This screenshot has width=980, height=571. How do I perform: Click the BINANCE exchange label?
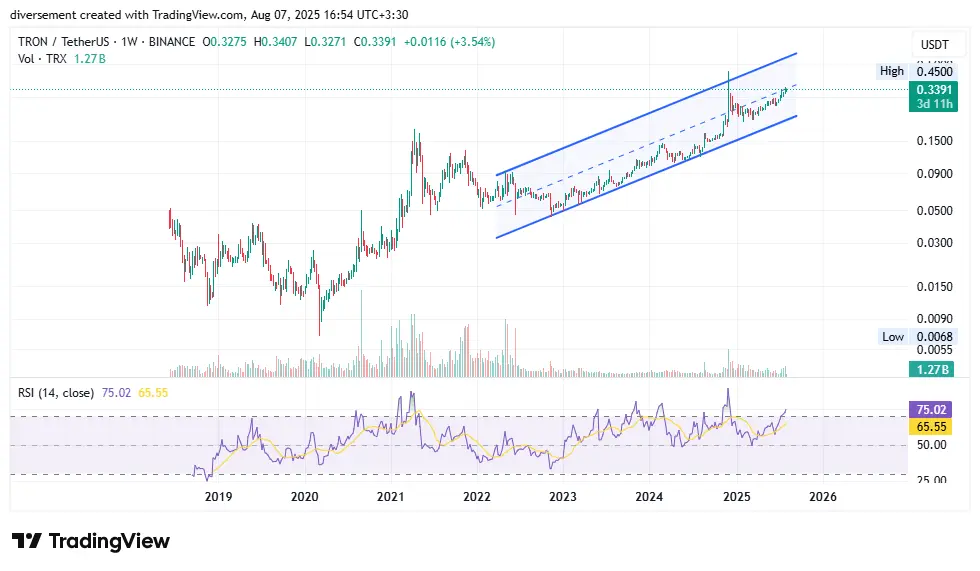coord(173,42)
